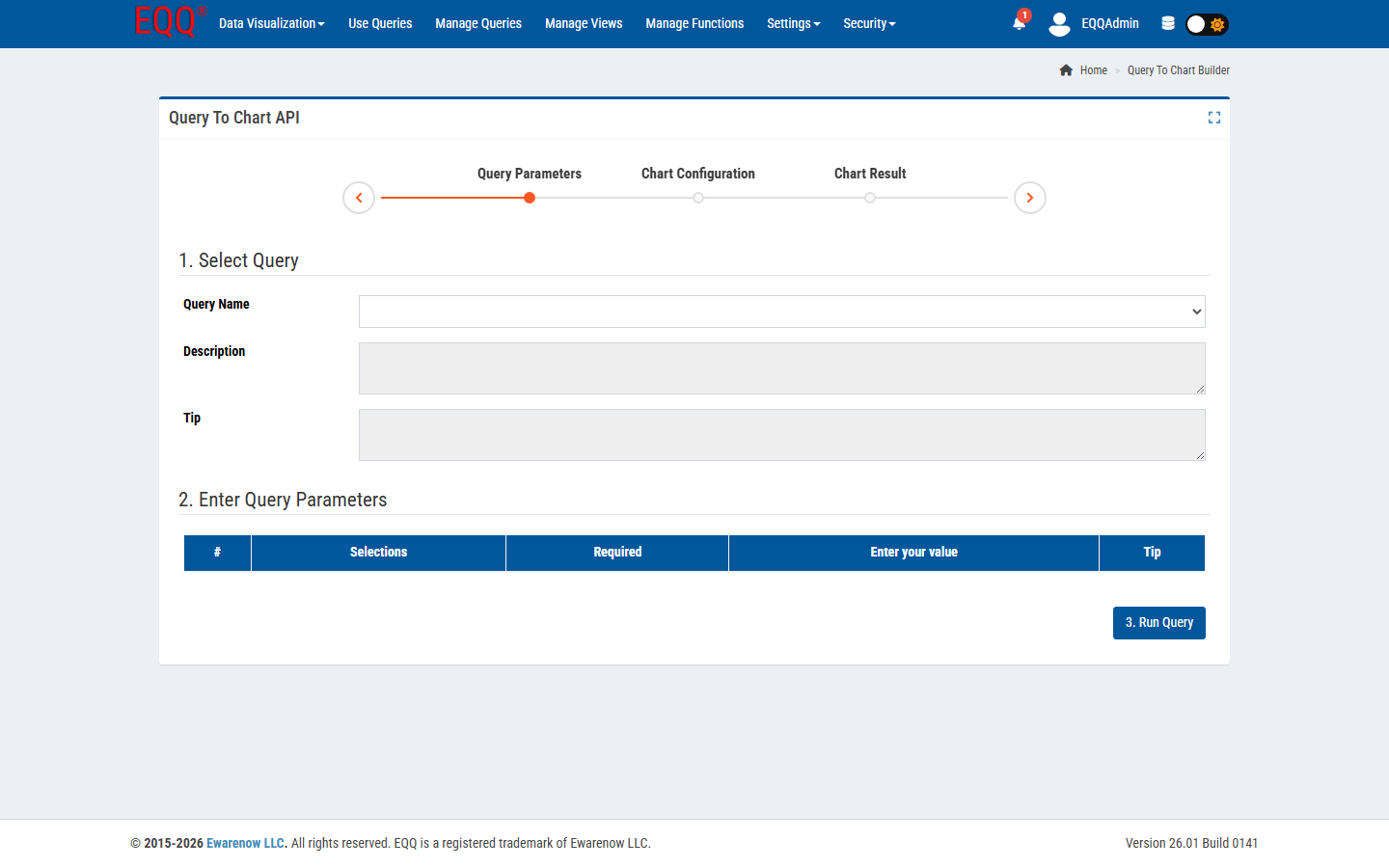Image resolution: width=1389 pixels, height=868 pixels.
Task: Click the previous wizard step arrow
Action: [358, 197]
